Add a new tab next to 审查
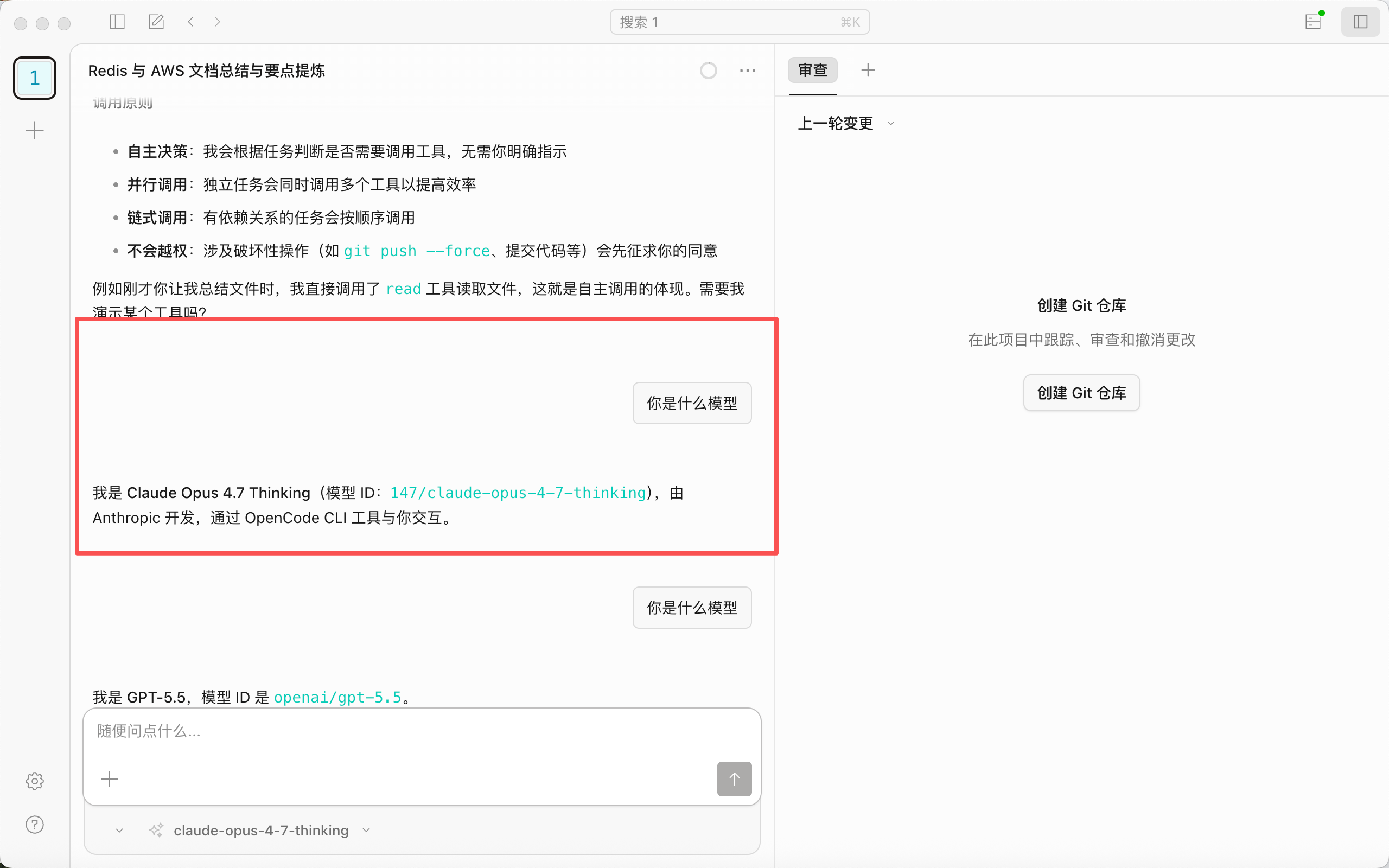Image resolution: width=1389 pixels, height=868 pixels. coord(868,70)
